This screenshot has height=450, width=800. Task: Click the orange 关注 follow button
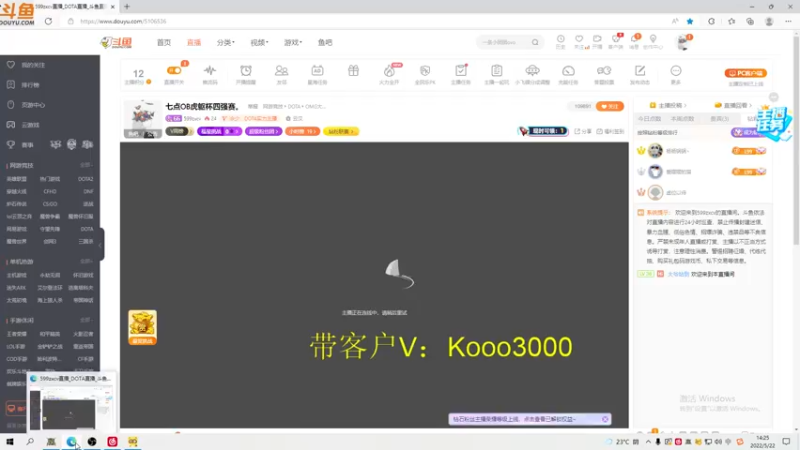610,106
